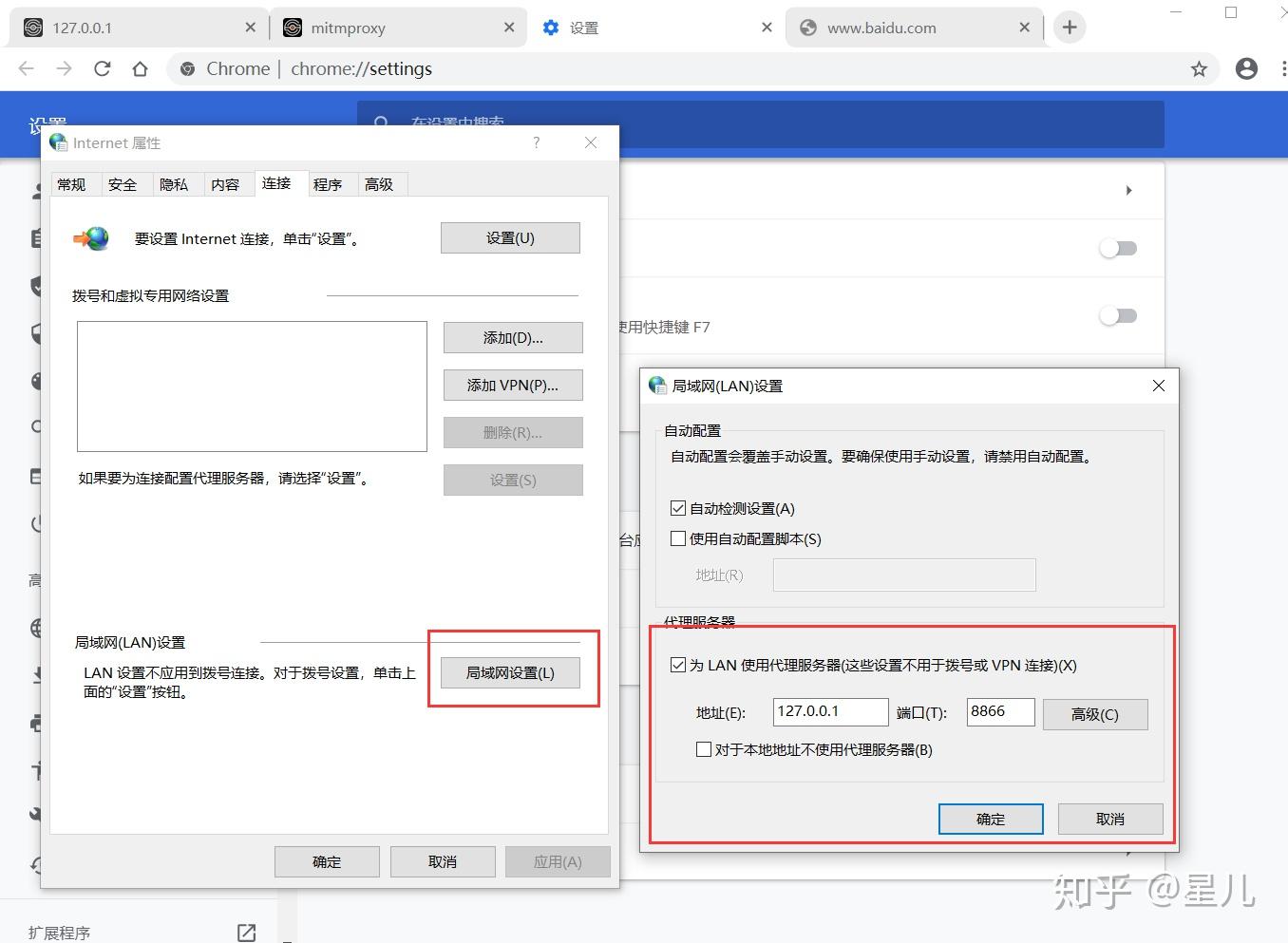The height and width of the screenshot is (943, 1288).
Task: Click the site info icon in the address bar
Action: (186, 68)
